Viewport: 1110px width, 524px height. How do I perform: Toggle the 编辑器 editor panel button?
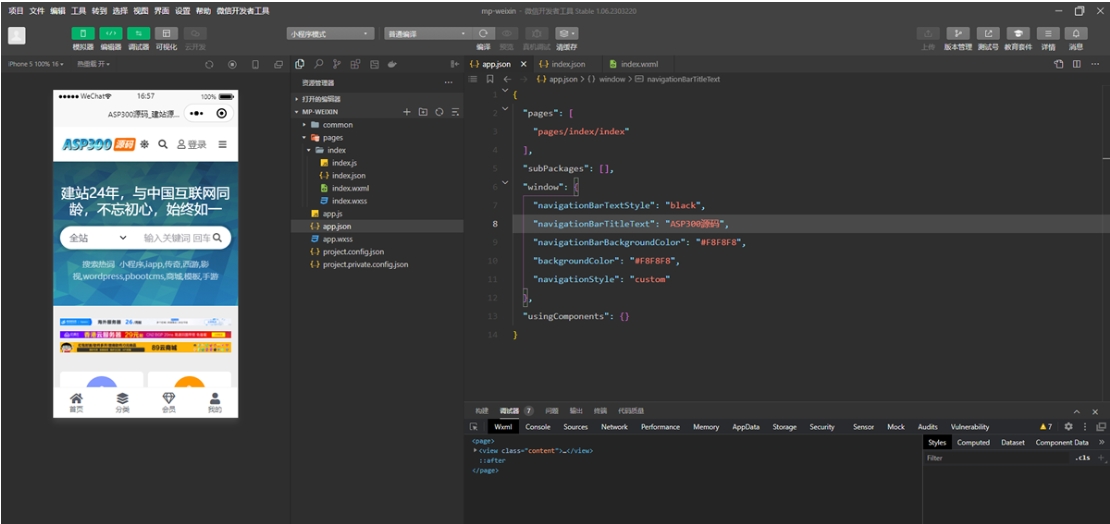[110, 33]
